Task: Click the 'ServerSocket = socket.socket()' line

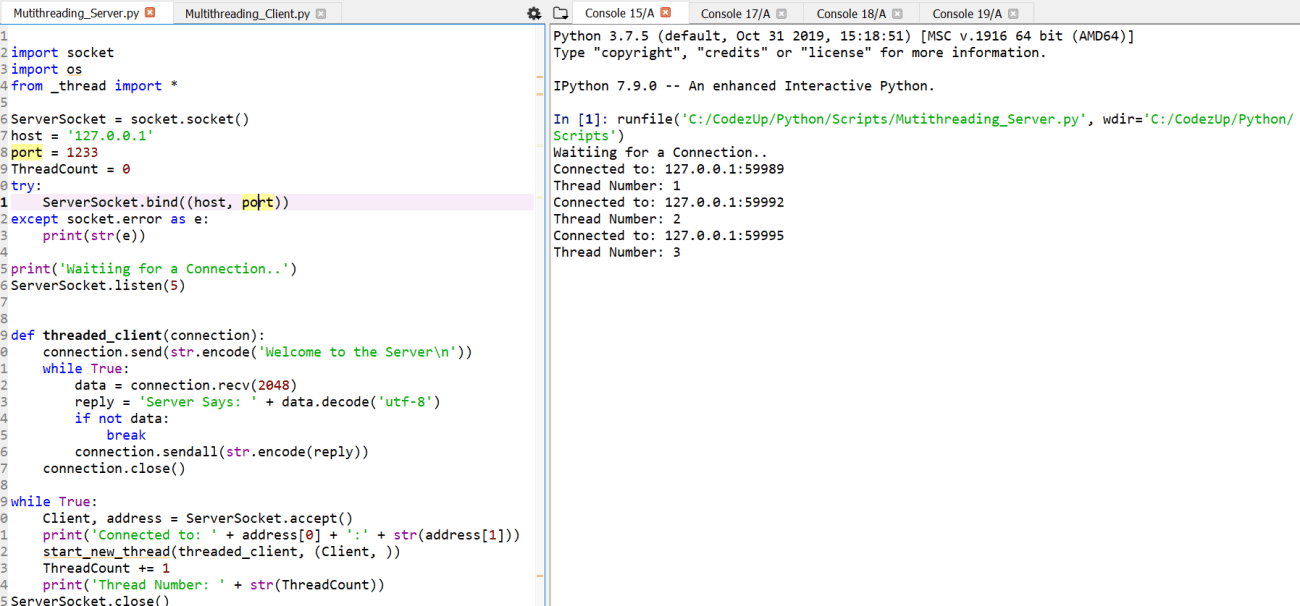Action: (130, 119)
